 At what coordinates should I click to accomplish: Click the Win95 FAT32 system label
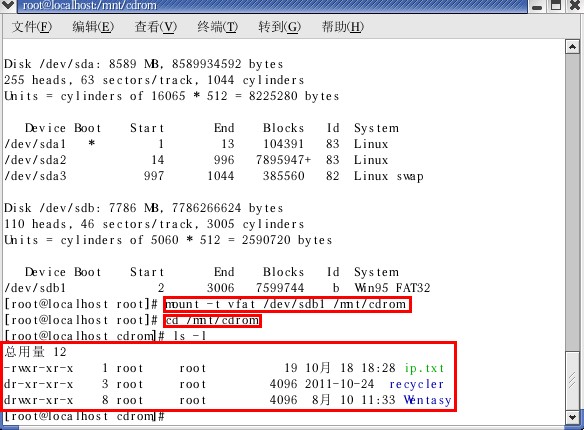[392, 288]
